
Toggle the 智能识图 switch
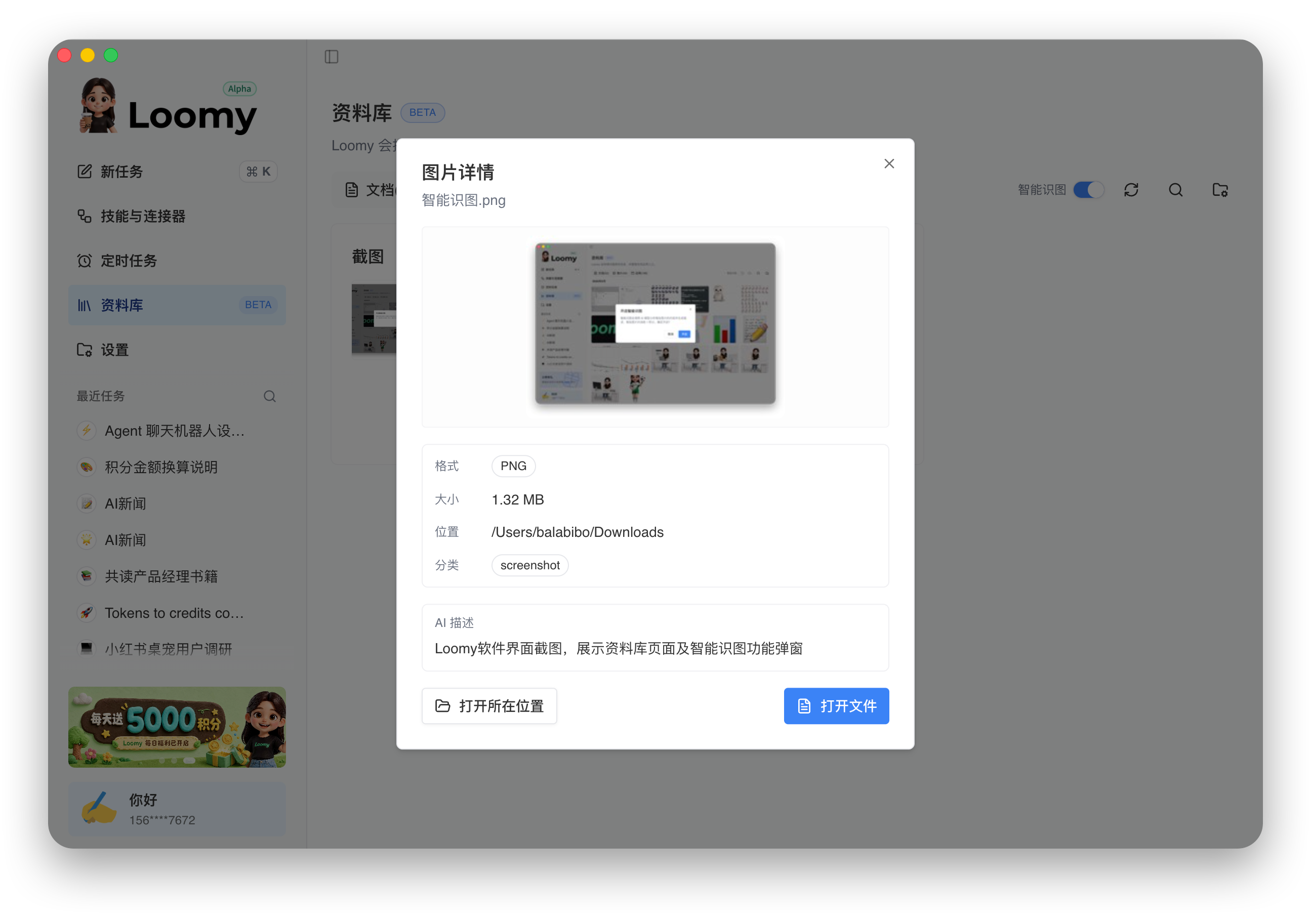(1088, 190)
